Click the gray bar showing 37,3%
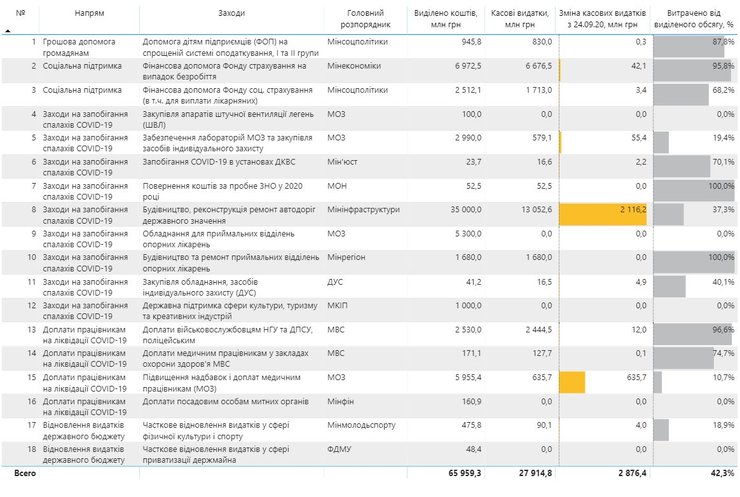 [x=669, y=214]
